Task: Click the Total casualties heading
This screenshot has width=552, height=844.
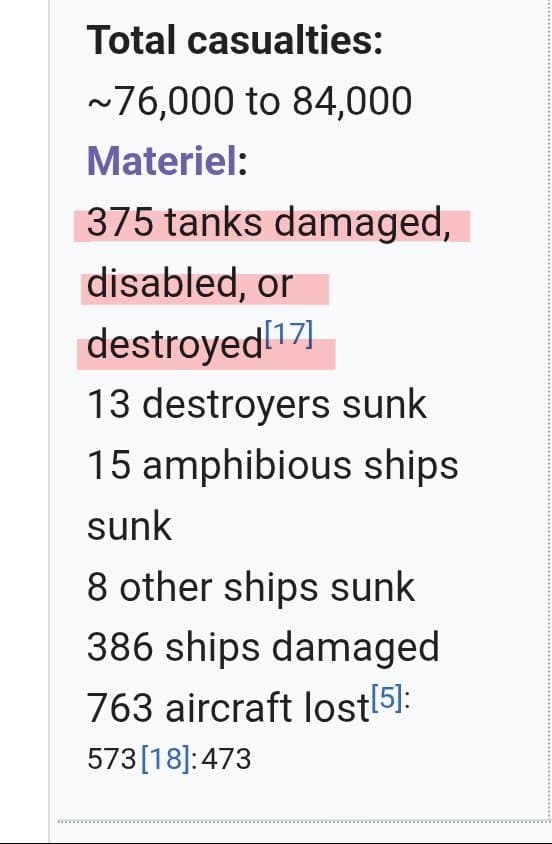Action: tap(235, 40)
